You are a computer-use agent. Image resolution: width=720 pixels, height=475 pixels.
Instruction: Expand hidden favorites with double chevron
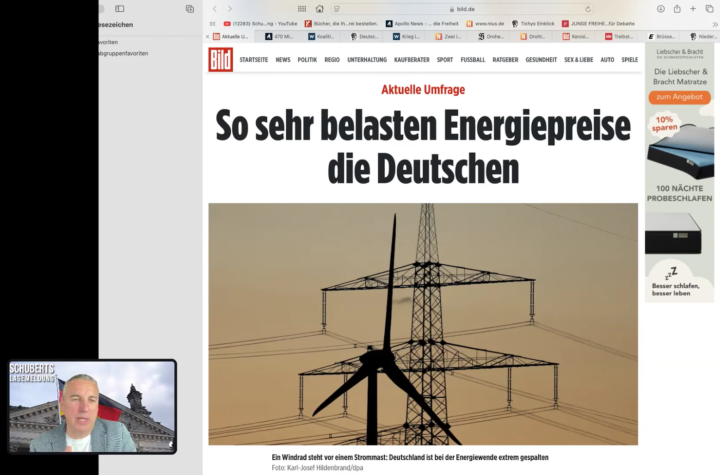714,23
